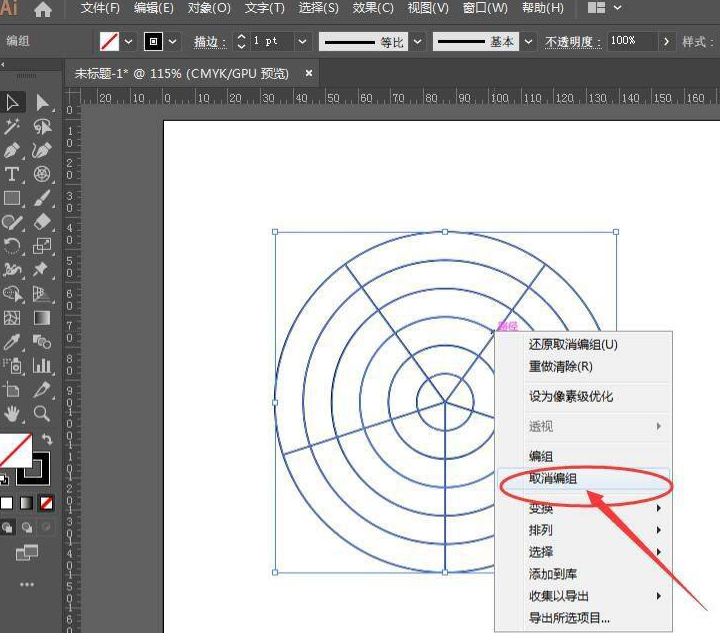
Task: Select the Zoom magnifier tool
Action: (42, 414)
